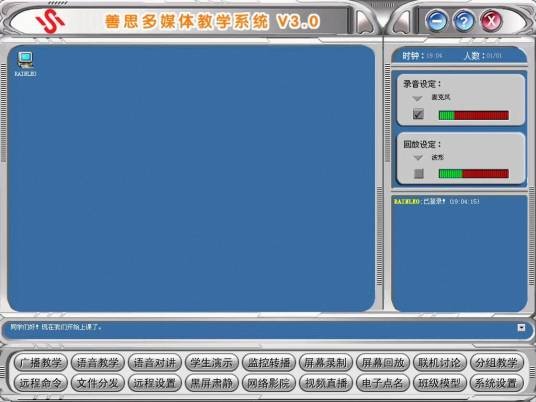Open the message bar dropdown arrow
This screenshot has width=536, height=402.
[521, 328]
